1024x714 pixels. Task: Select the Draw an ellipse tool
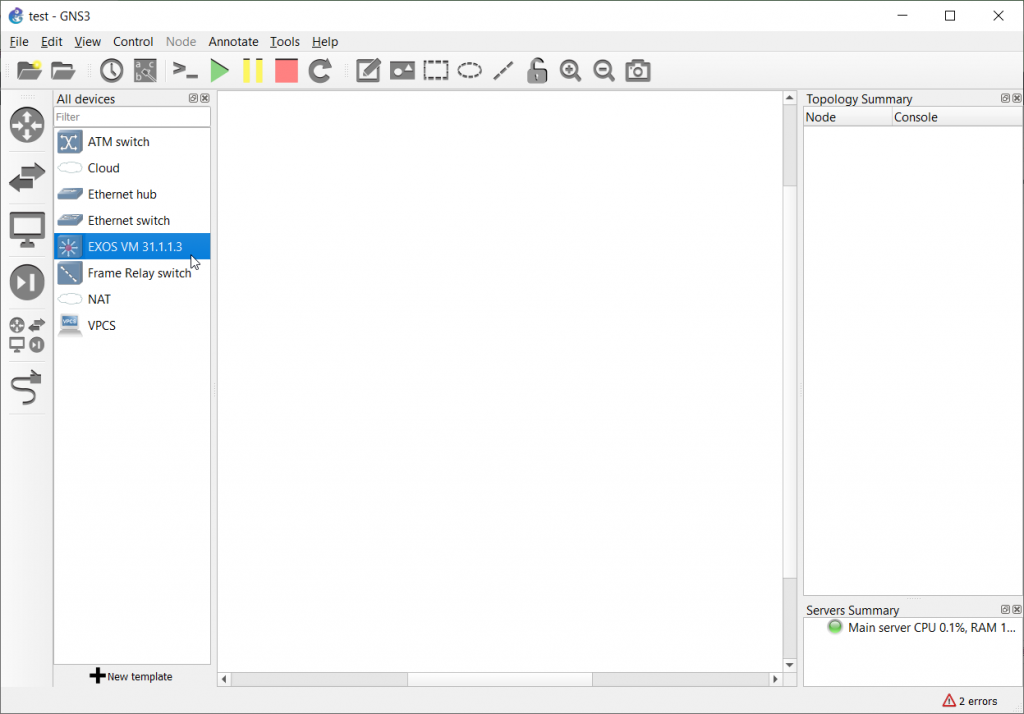click(x=470, y=71)
